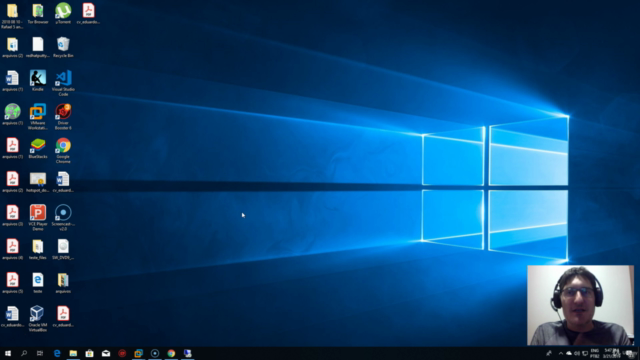
Task: Launch VMware Workstation from the desktop
Action: [38, 117]
